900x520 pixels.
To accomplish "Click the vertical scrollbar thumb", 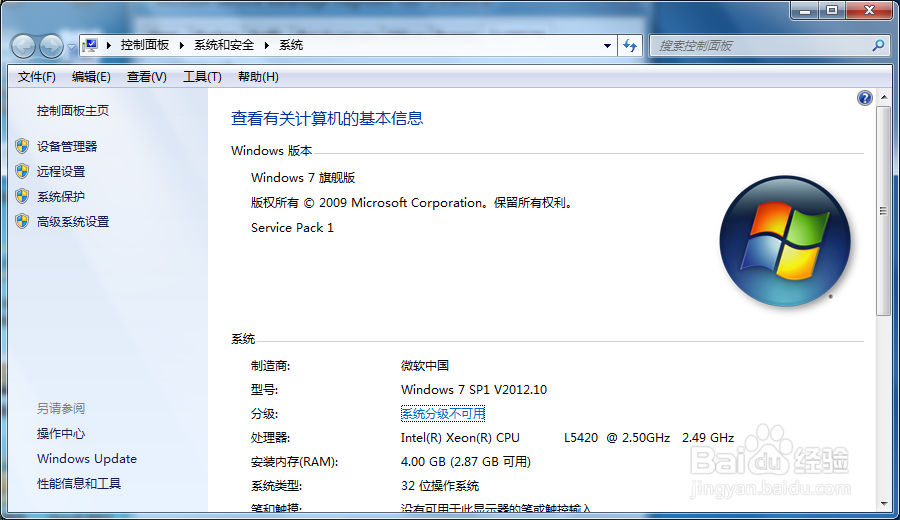I will (x=884, y=211).
